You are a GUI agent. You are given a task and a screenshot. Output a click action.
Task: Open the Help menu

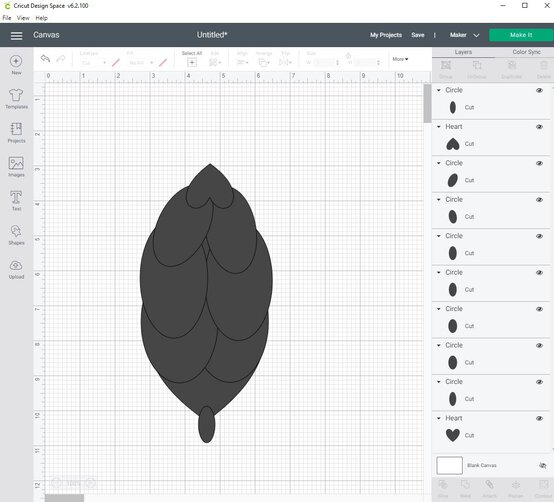(x=41, y=18)
